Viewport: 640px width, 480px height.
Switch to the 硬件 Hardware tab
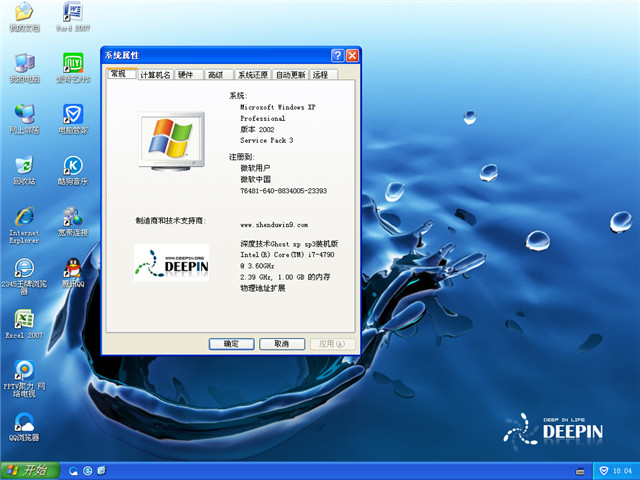click(189, 75)
